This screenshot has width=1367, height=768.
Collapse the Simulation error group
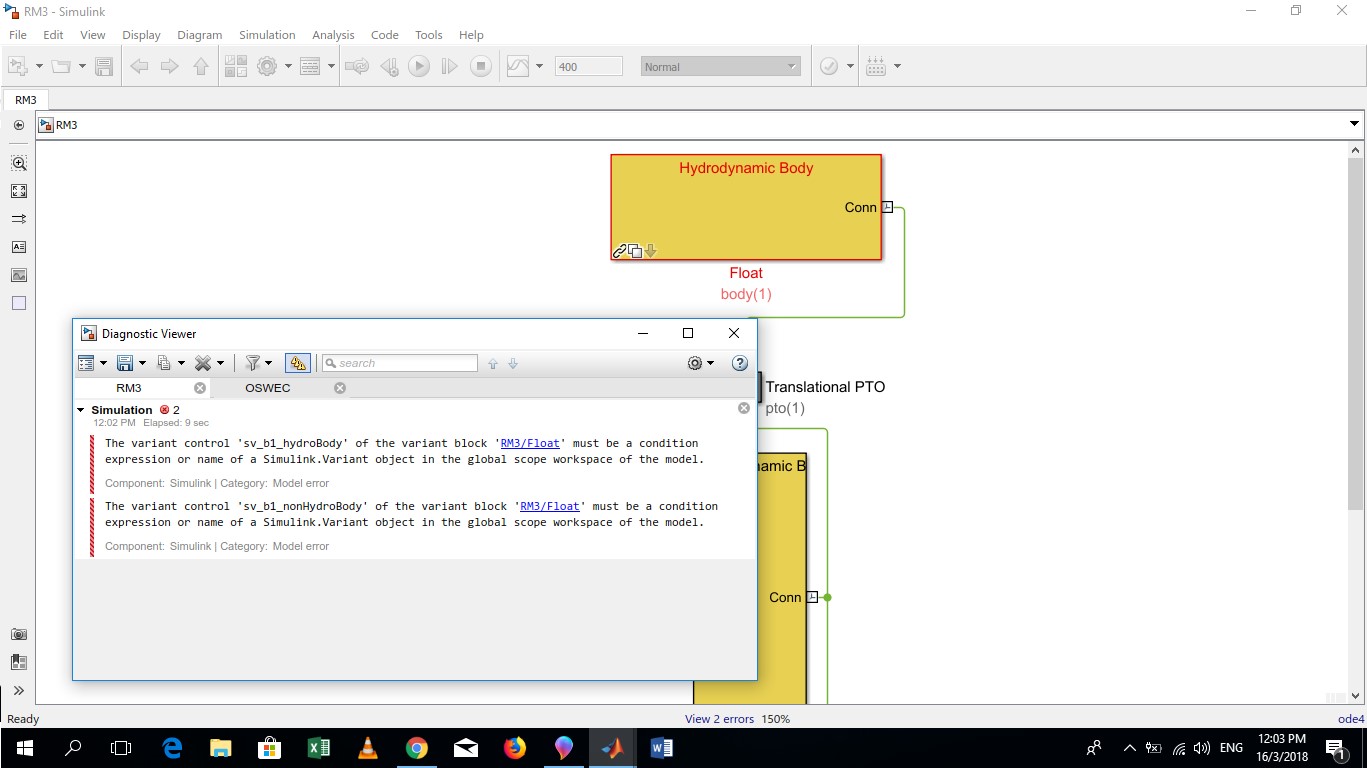coord(81,409)
